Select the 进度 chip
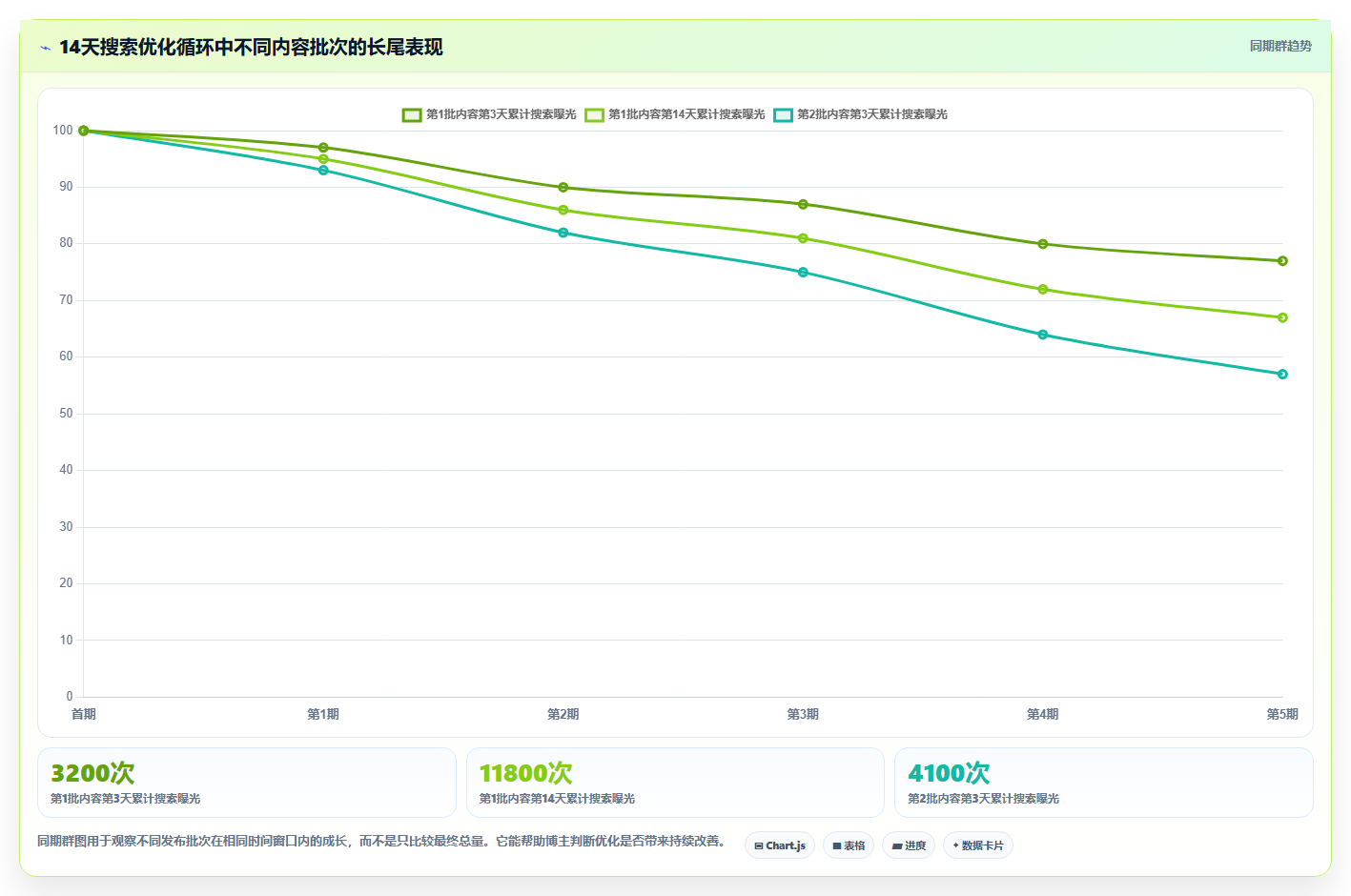The width and height of the screenshot is (1351, 896). click(x=909, y=845)
